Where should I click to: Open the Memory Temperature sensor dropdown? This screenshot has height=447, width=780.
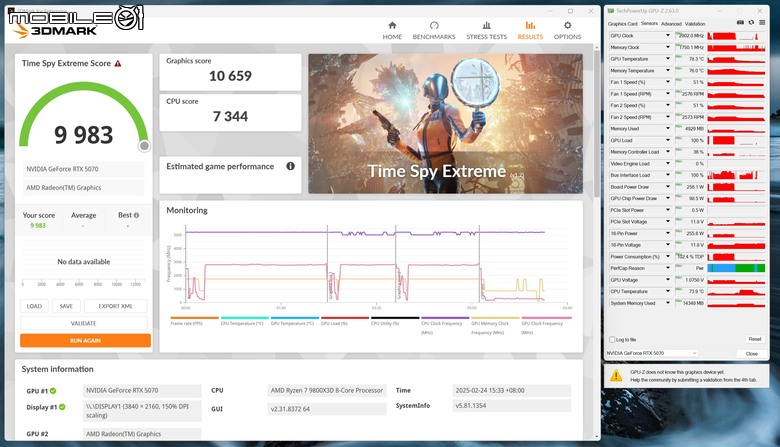(x=668, y=71)
